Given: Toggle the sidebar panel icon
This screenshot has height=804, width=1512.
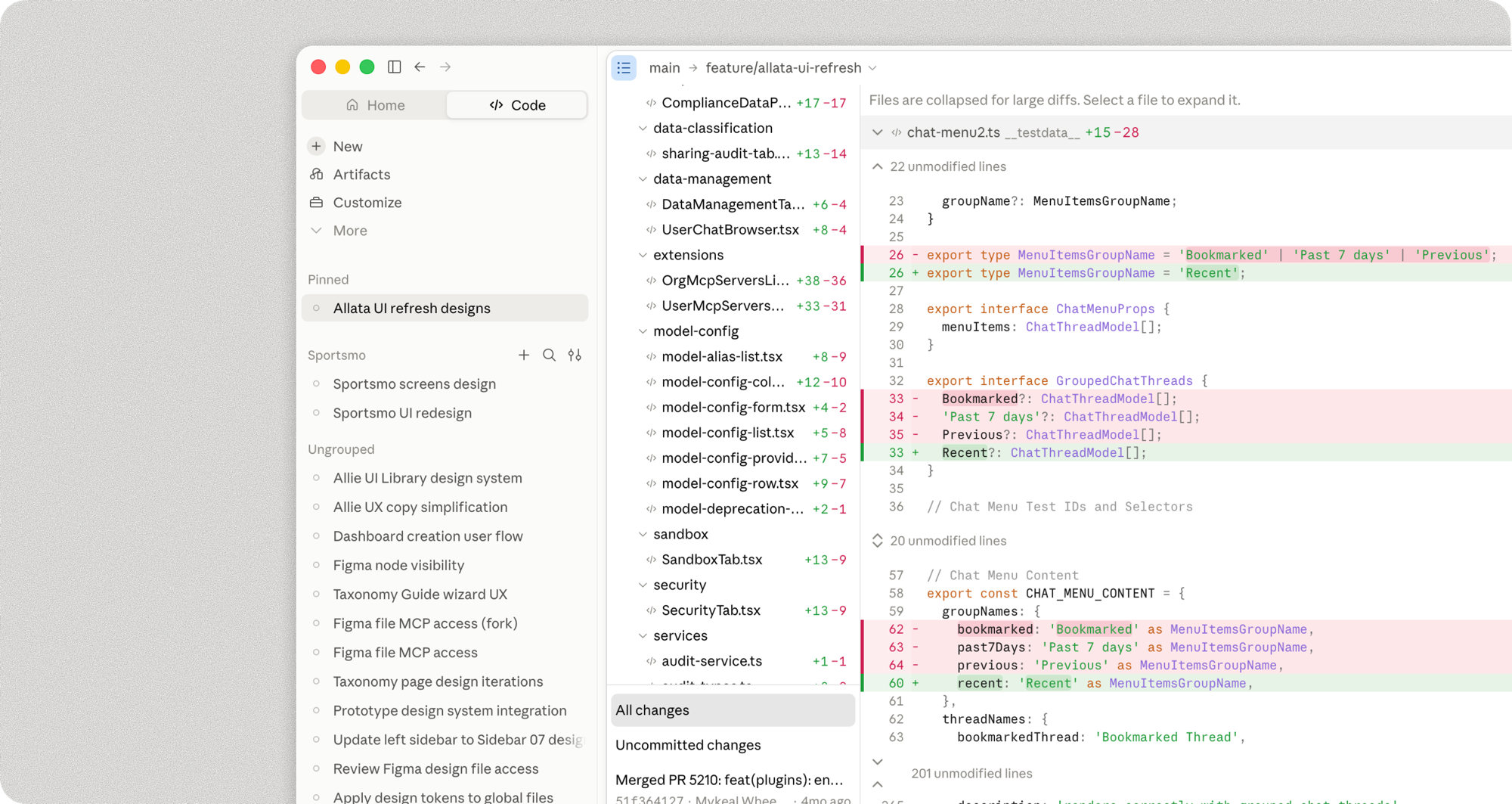Looking at the screenshot, I should click(394, 67).
